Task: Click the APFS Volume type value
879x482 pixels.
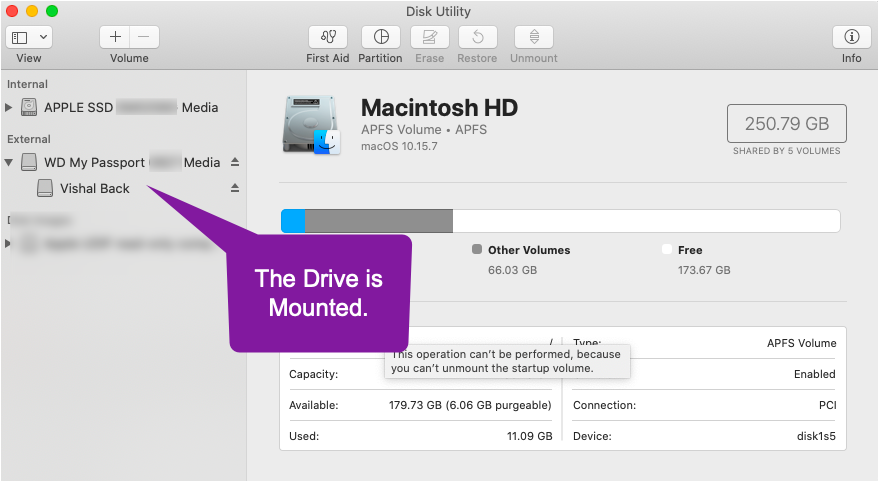Action: (802, 343)
